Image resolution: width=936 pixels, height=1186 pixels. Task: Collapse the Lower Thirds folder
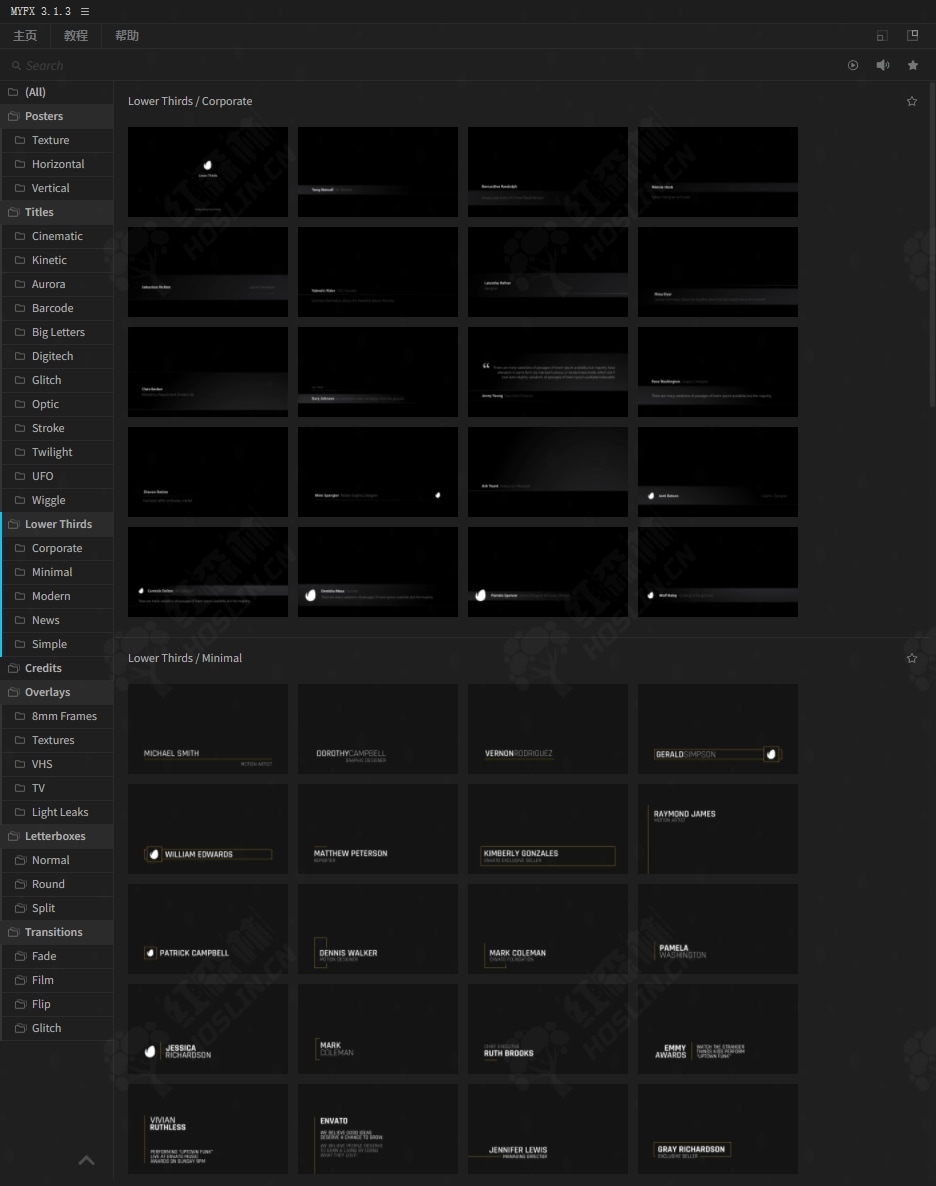click(x=57, y=524)
